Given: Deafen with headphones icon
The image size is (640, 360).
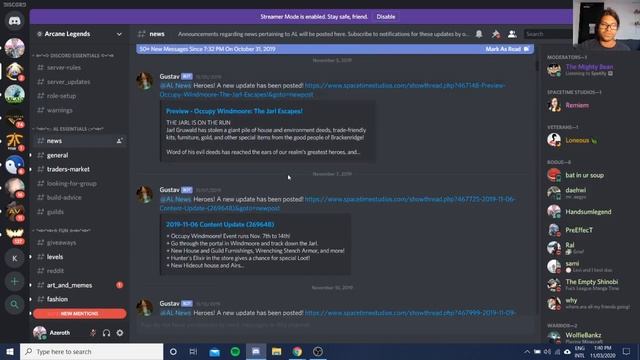Looking at the screenshot, I should point(107,333).
